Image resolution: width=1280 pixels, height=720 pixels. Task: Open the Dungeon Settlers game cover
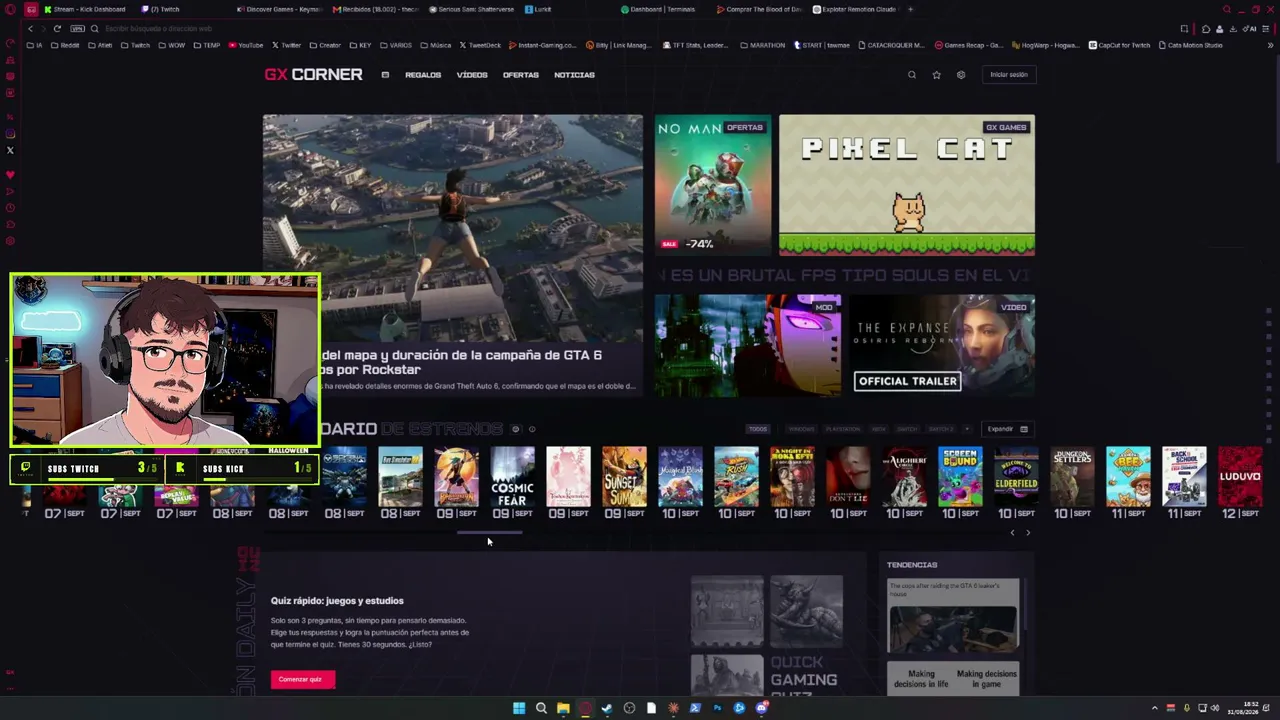pos(1072,477)
